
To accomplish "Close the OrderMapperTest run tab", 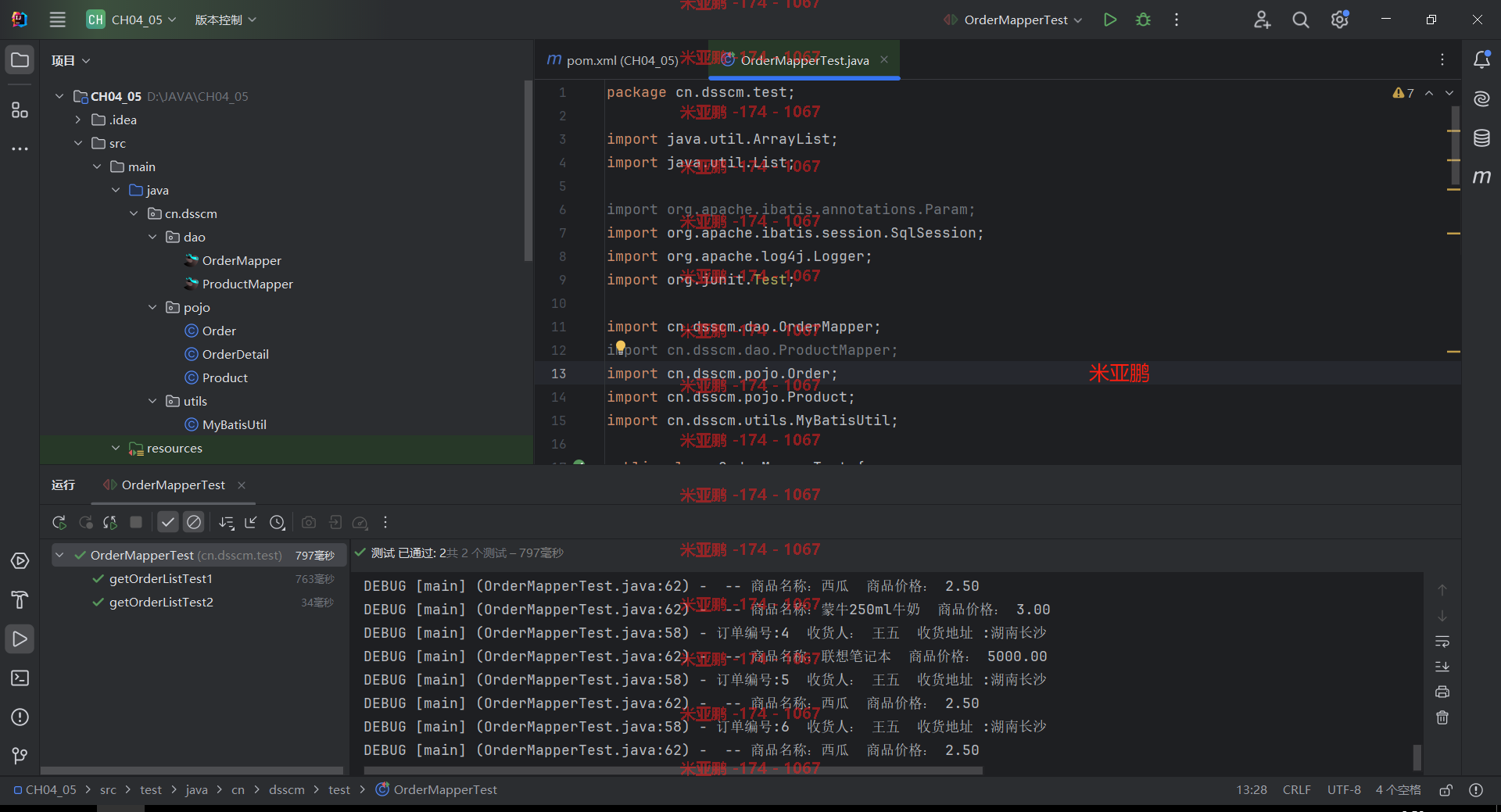I will coord(242,485).
